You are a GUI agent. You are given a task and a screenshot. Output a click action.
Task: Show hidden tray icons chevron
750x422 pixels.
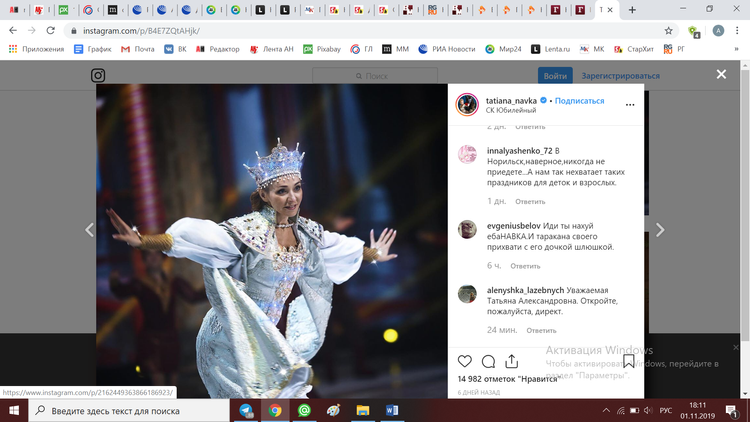pyautogui.click(x=606, y=411)
